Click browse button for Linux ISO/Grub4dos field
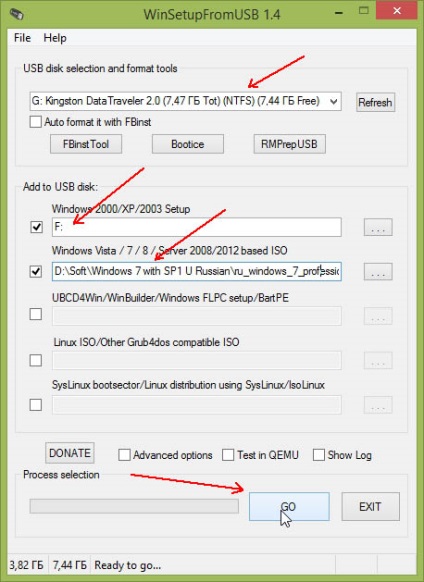 (378, 360)
